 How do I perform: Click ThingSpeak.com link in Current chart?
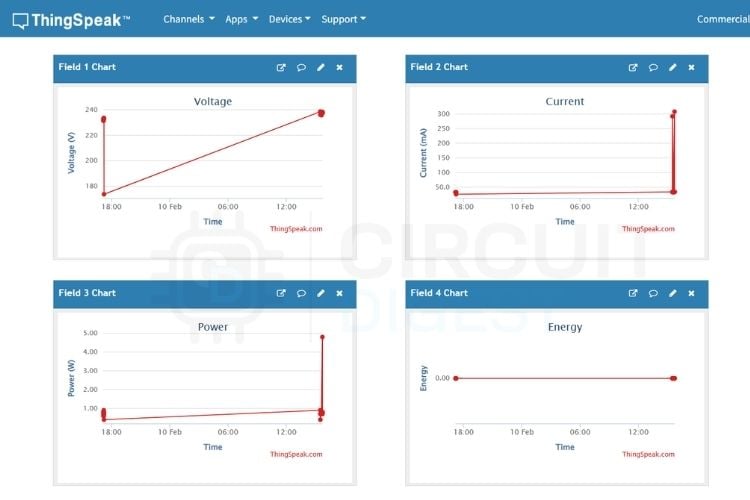coord(648,229)
